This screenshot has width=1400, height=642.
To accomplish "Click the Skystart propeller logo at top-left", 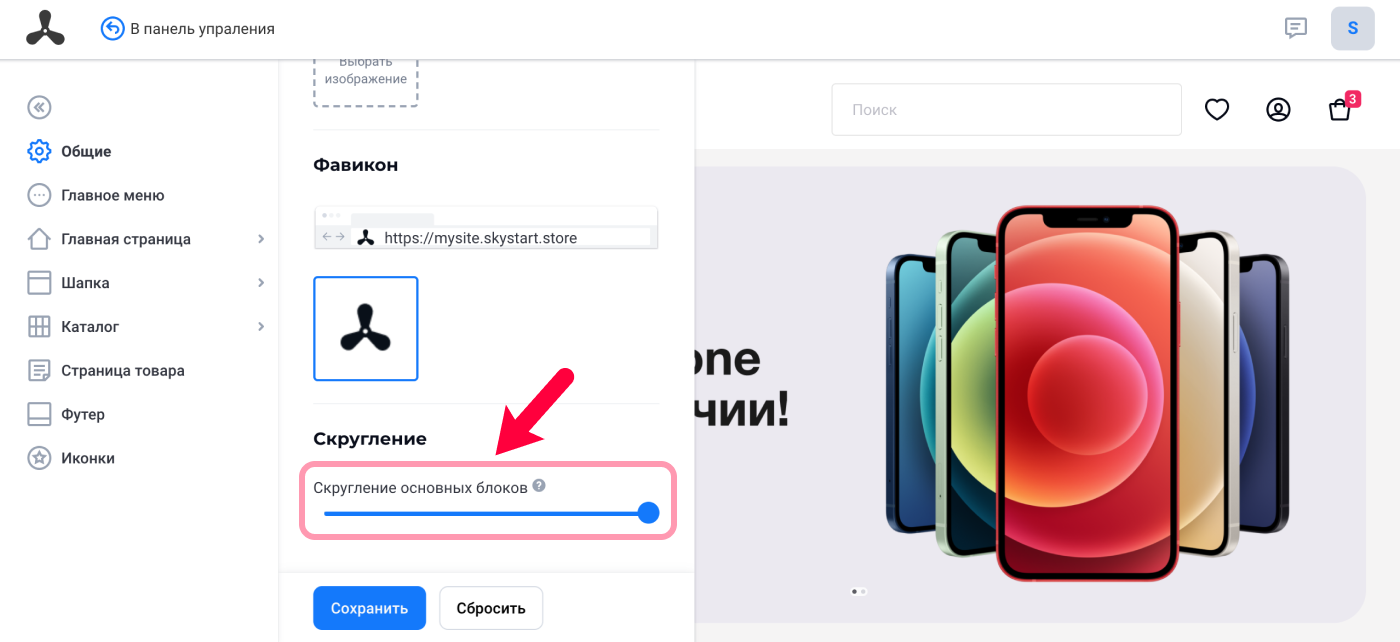I will [x=45, y=28].
